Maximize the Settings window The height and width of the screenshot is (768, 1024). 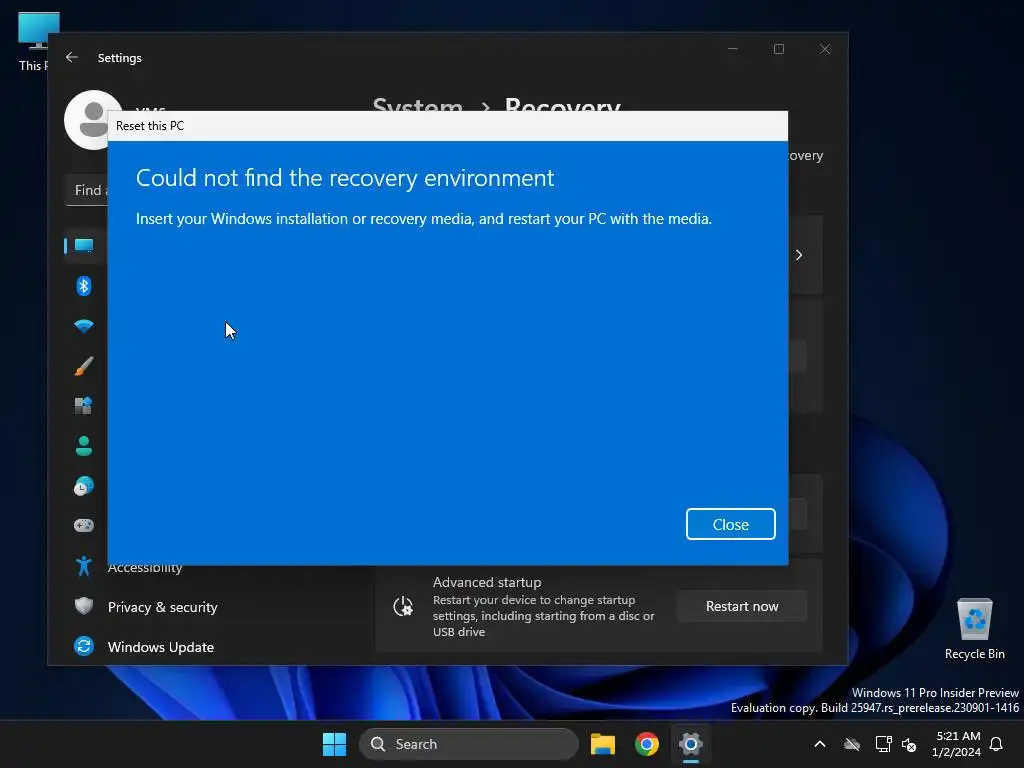778,49
